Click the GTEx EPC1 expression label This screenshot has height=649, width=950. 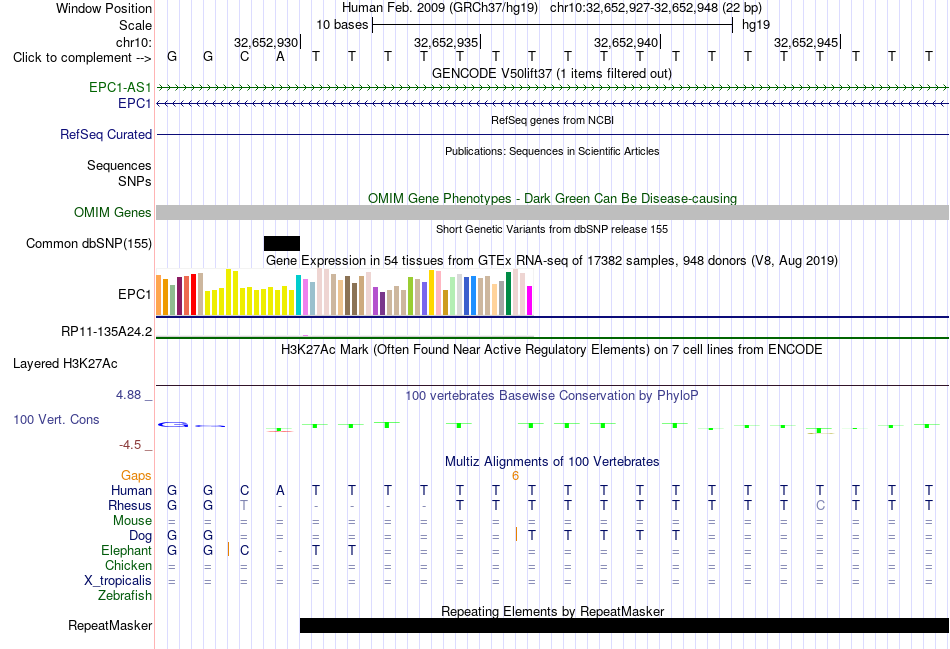(x=135, y=295)
